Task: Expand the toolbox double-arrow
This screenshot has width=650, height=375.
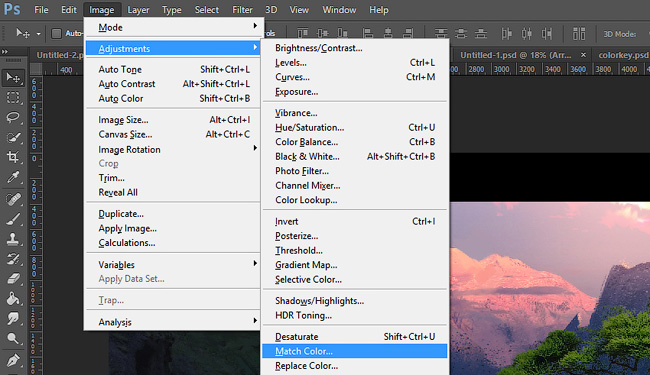Action: [5, 52]
